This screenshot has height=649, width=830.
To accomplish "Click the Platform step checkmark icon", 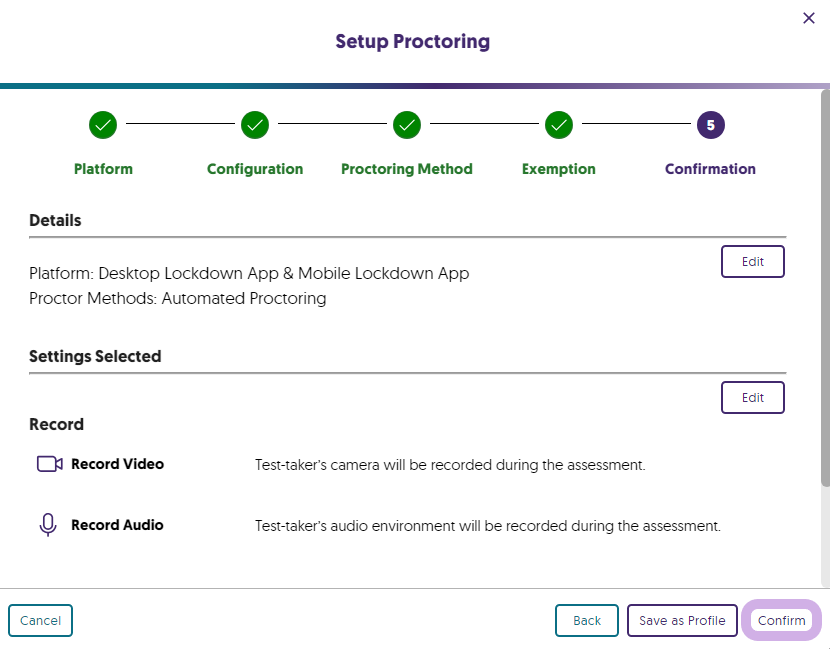I will [103, 125].
